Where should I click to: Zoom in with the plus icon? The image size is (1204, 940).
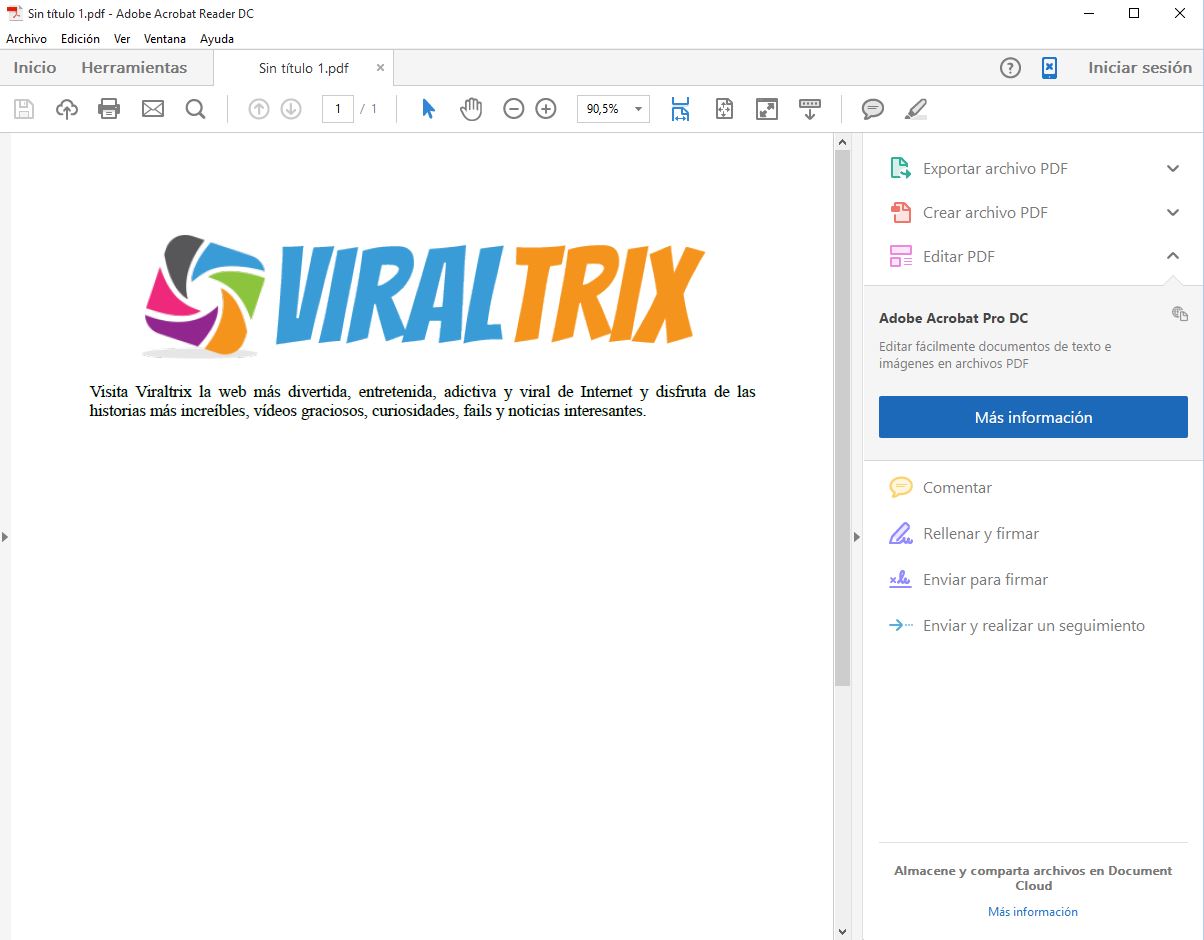546,109
